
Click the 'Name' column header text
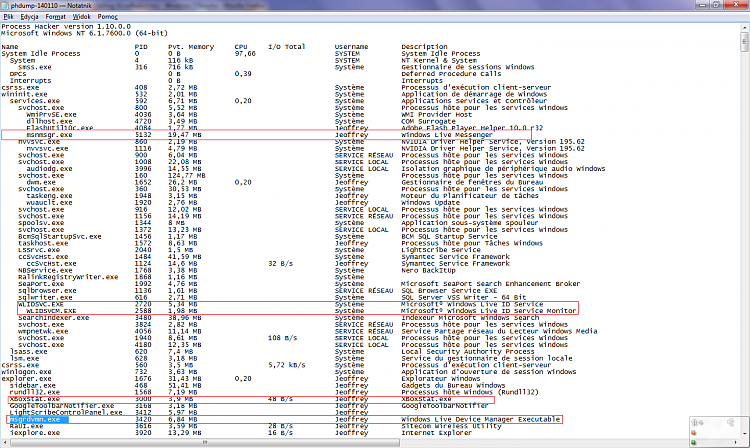10,47
